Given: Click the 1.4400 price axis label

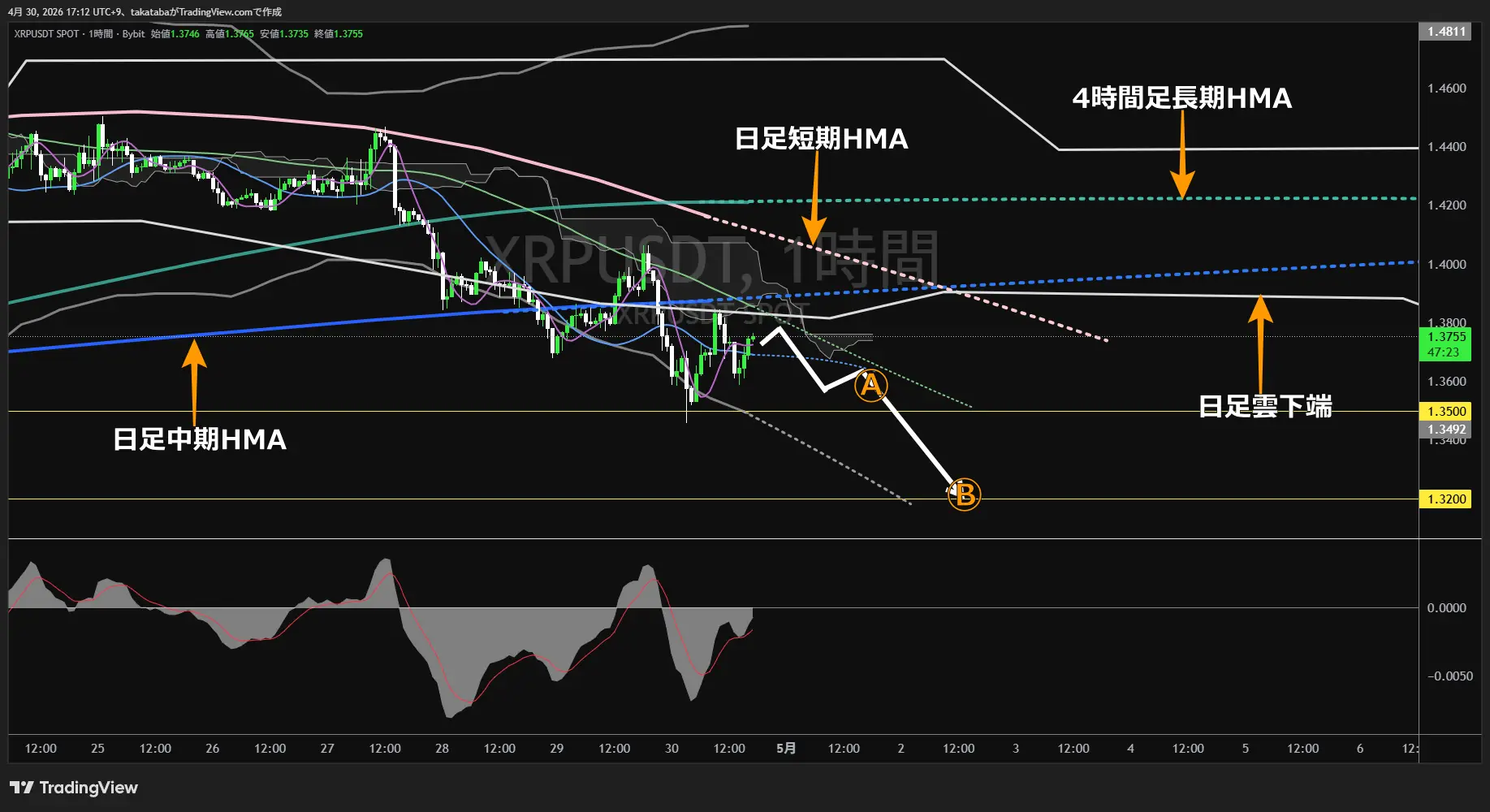Looking at the screenshot, I should pos(1447,147).
